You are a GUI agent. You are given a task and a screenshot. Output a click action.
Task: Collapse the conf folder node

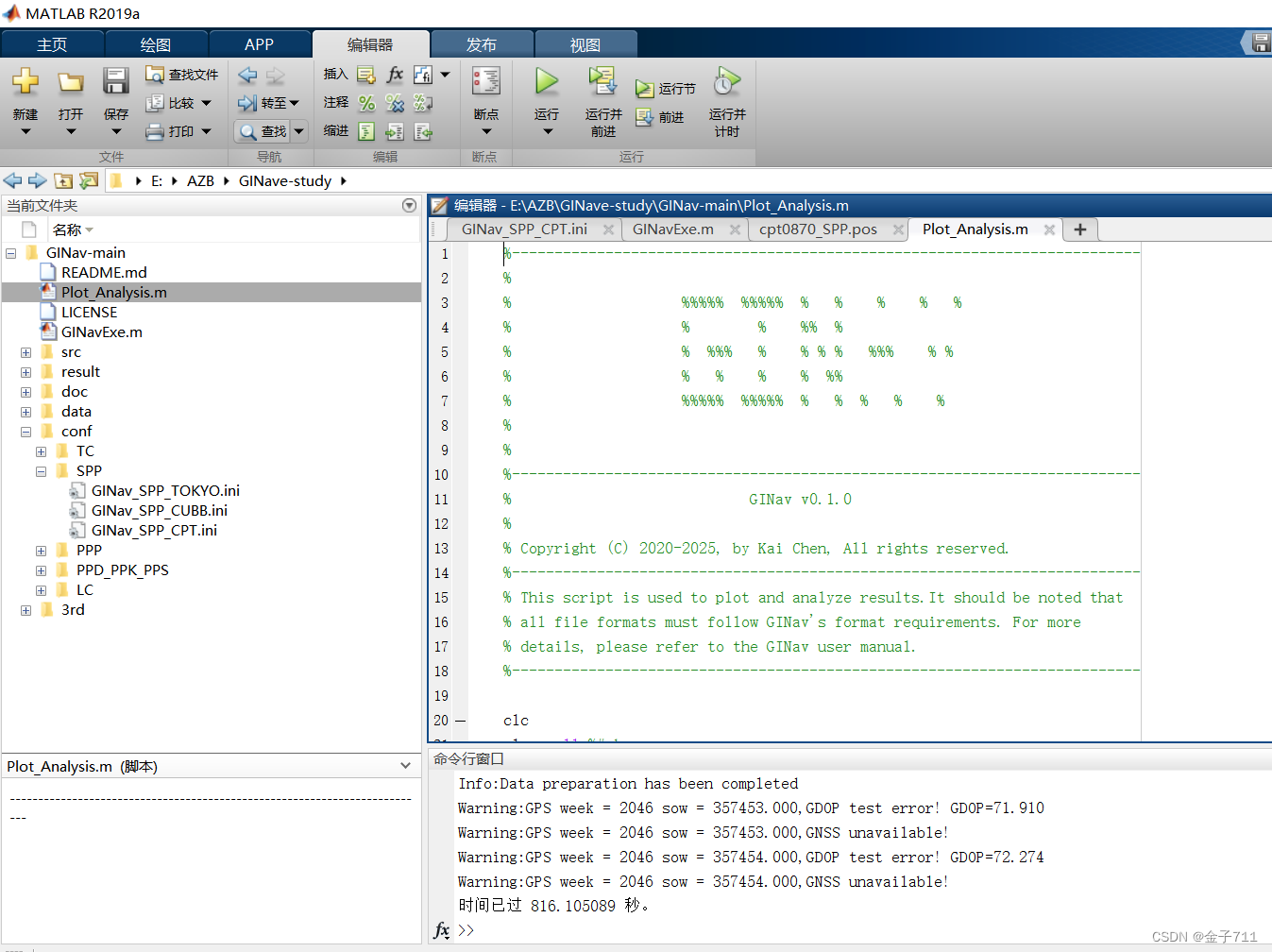point(26,432)
